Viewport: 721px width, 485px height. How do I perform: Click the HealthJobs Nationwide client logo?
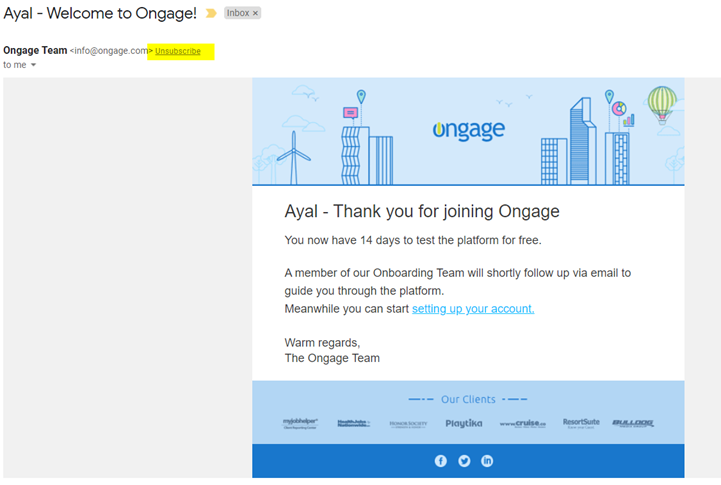tap(354, 423)
